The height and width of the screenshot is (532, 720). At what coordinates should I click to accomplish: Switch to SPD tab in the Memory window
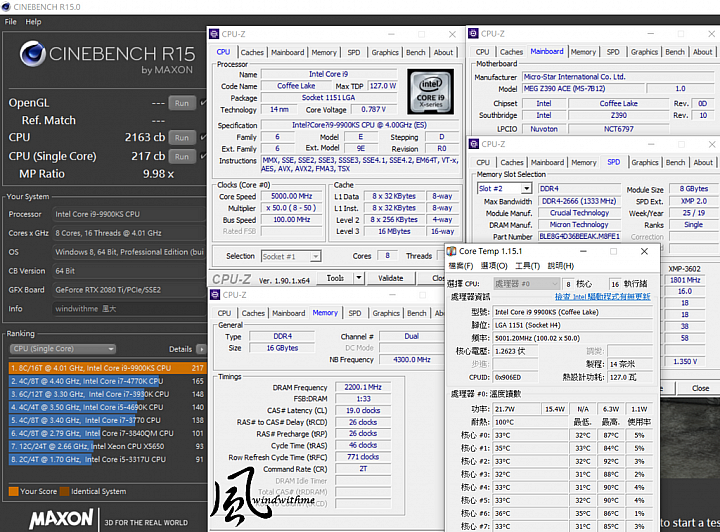point(354,313)
